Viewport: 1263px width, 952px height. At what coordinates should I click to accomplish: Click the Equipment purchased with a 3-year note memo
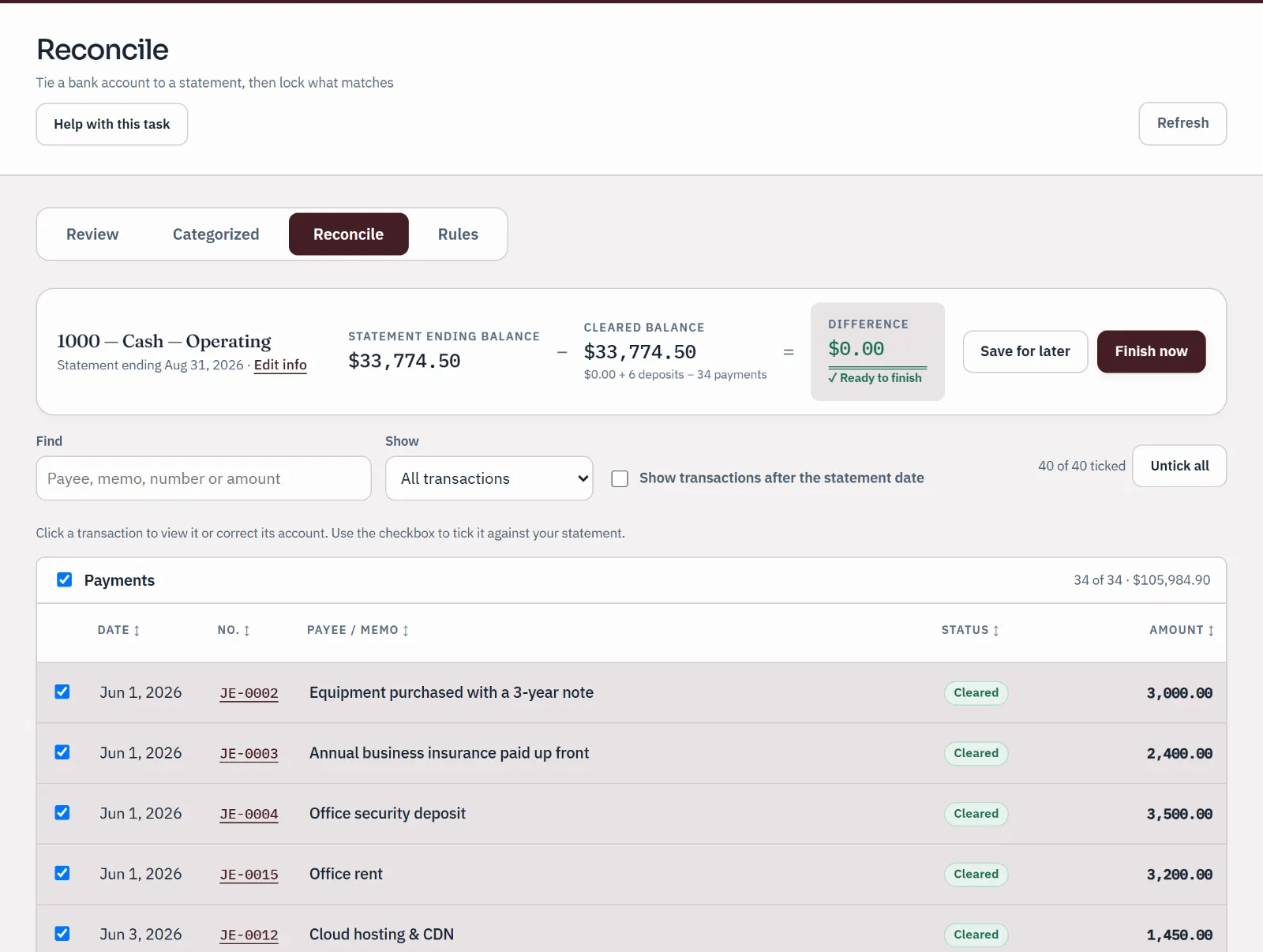[x=452, y=692]
